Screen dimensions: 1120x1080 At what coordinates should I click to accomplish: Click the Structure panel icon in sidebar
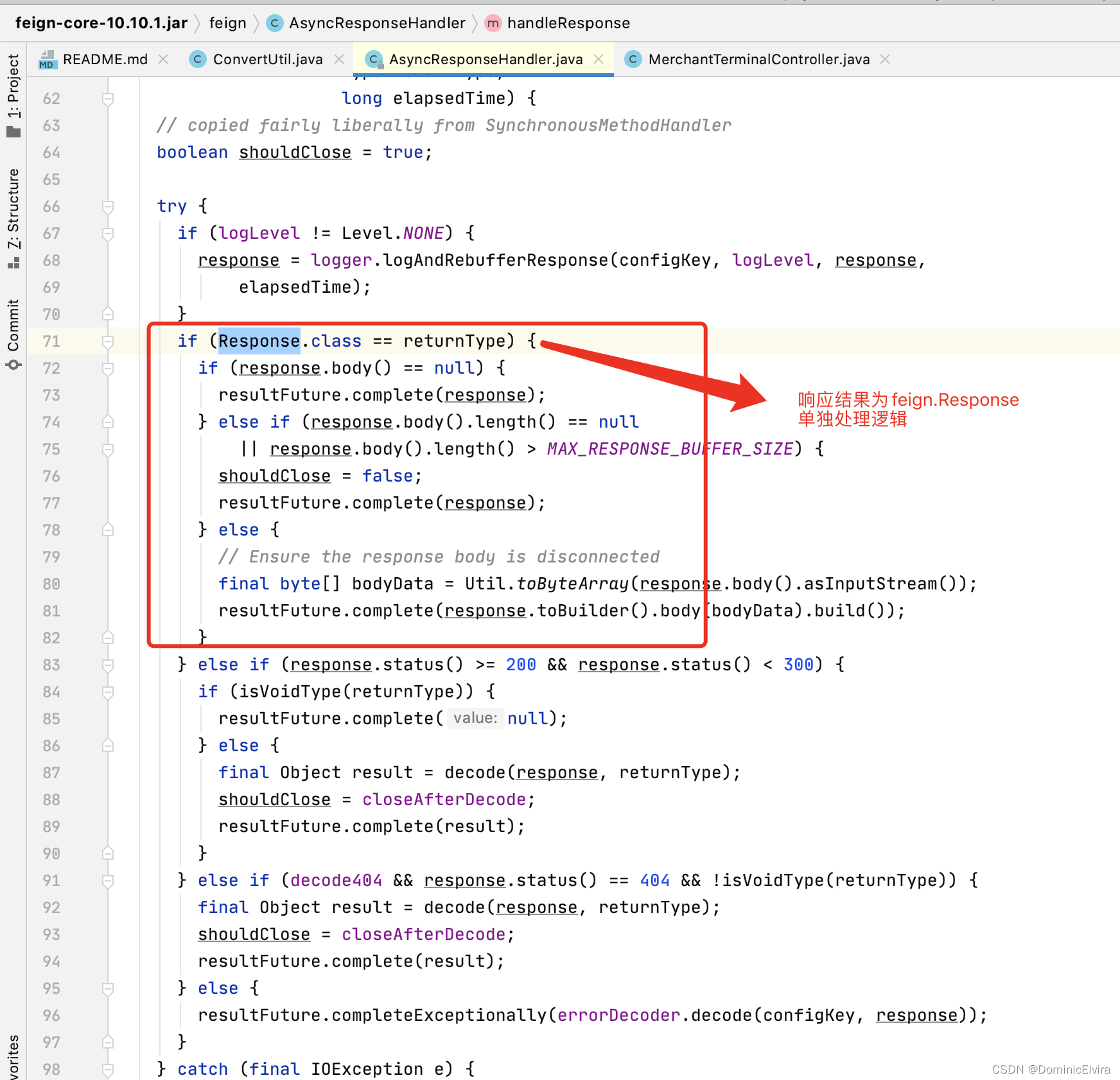pyautogui.click(x=13, y=263)
